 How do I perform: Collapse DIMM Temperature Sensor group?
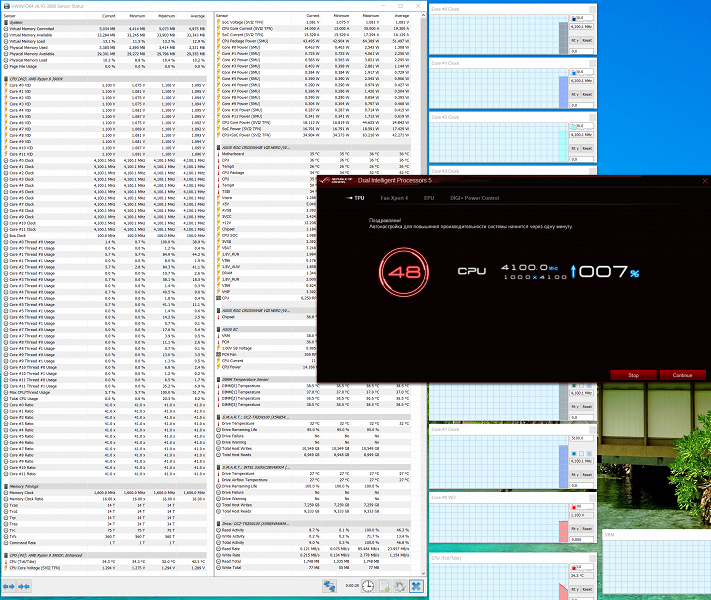pyautogui.click(x=314, y=379)
